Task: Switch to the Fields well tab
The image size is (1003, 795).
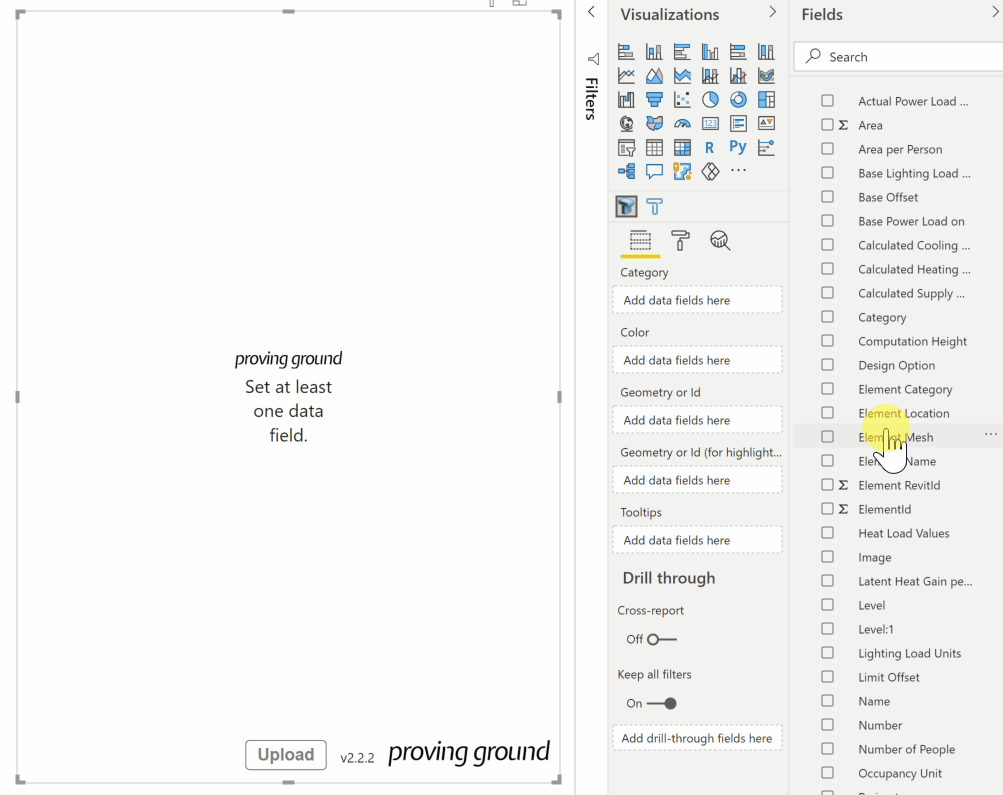Action: 640,241
